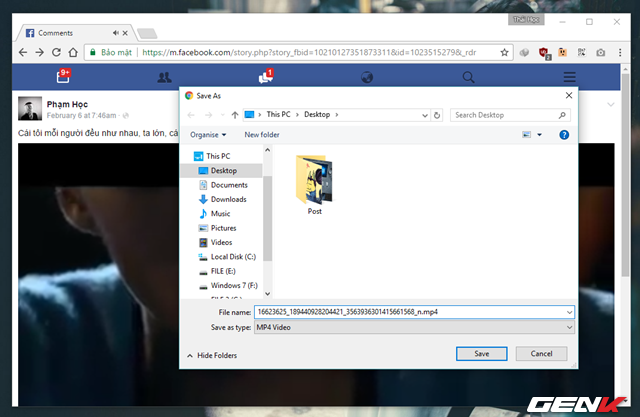Change view with the view icon button
640x417 pixels.
[x=527, y=135]
